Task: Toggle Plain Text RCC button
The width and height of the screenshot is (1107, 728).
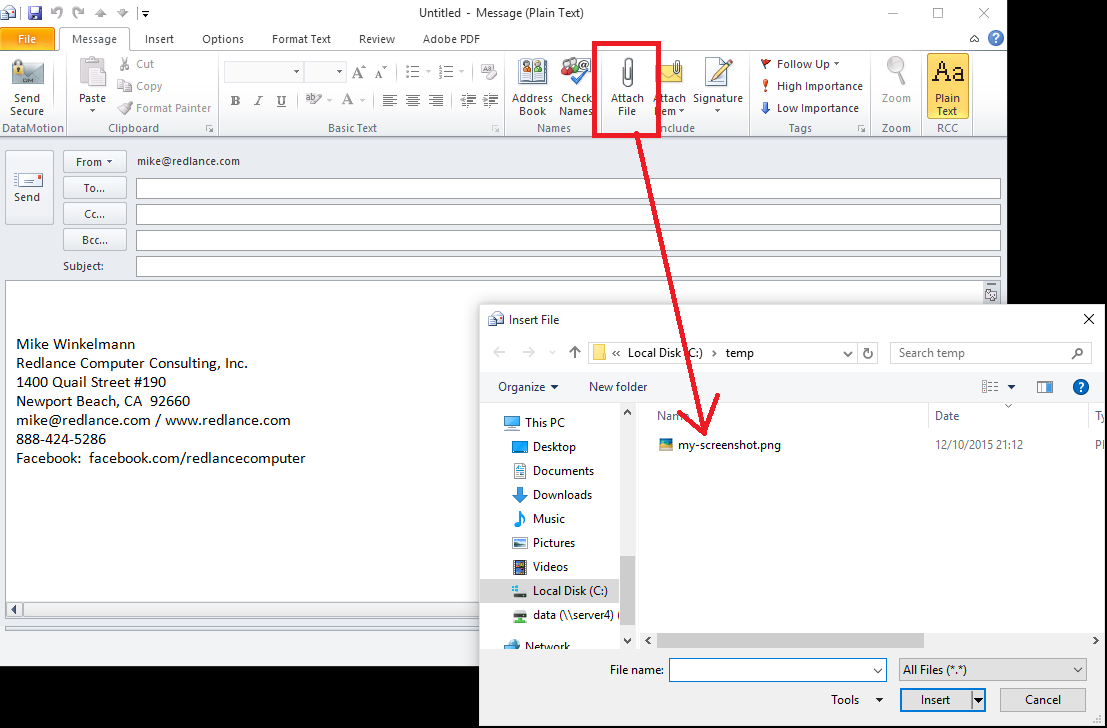Action: [947, 86]
